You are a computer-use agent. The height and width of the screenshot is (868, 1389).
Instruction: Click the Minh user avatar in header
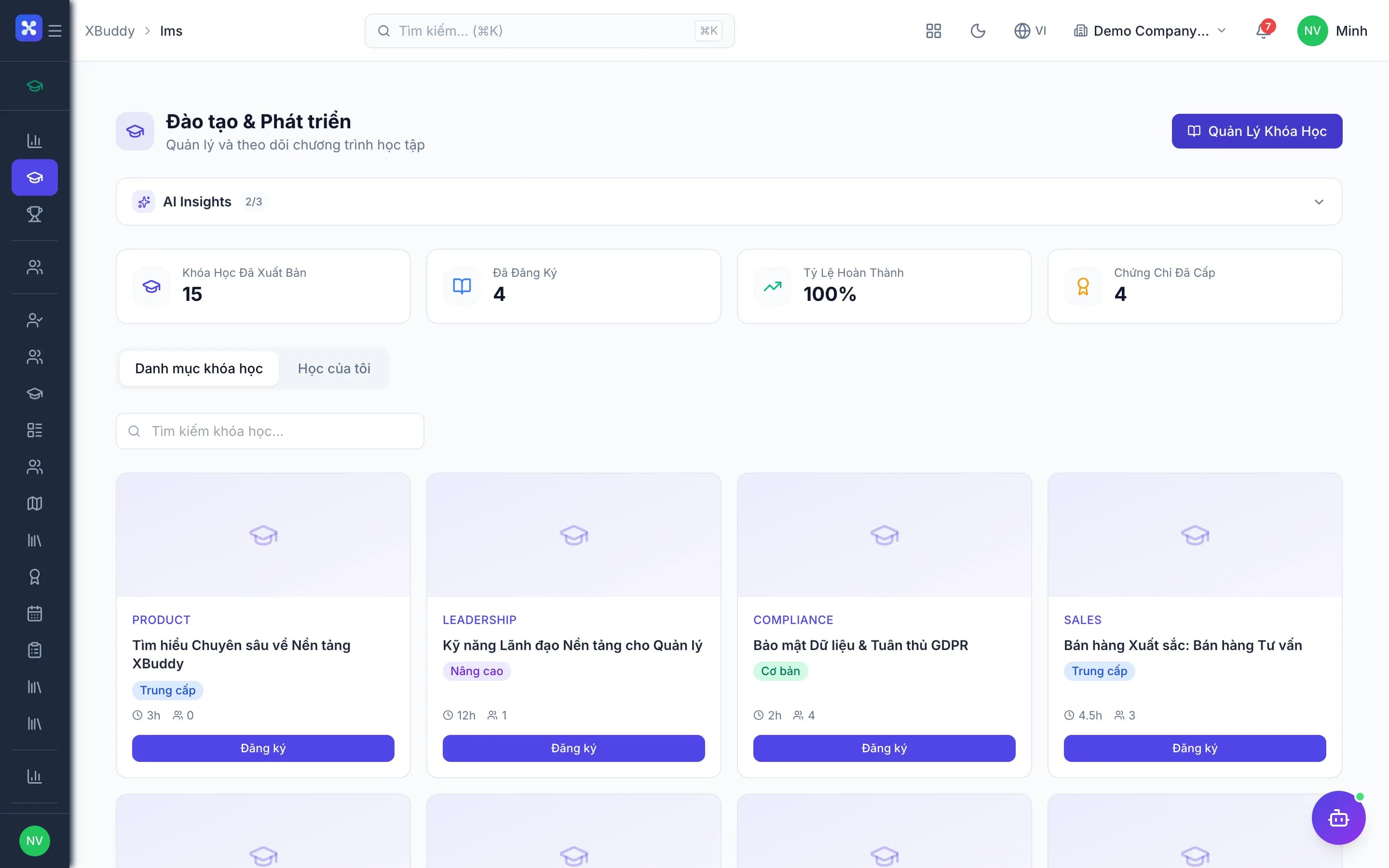click(1313, 31)
